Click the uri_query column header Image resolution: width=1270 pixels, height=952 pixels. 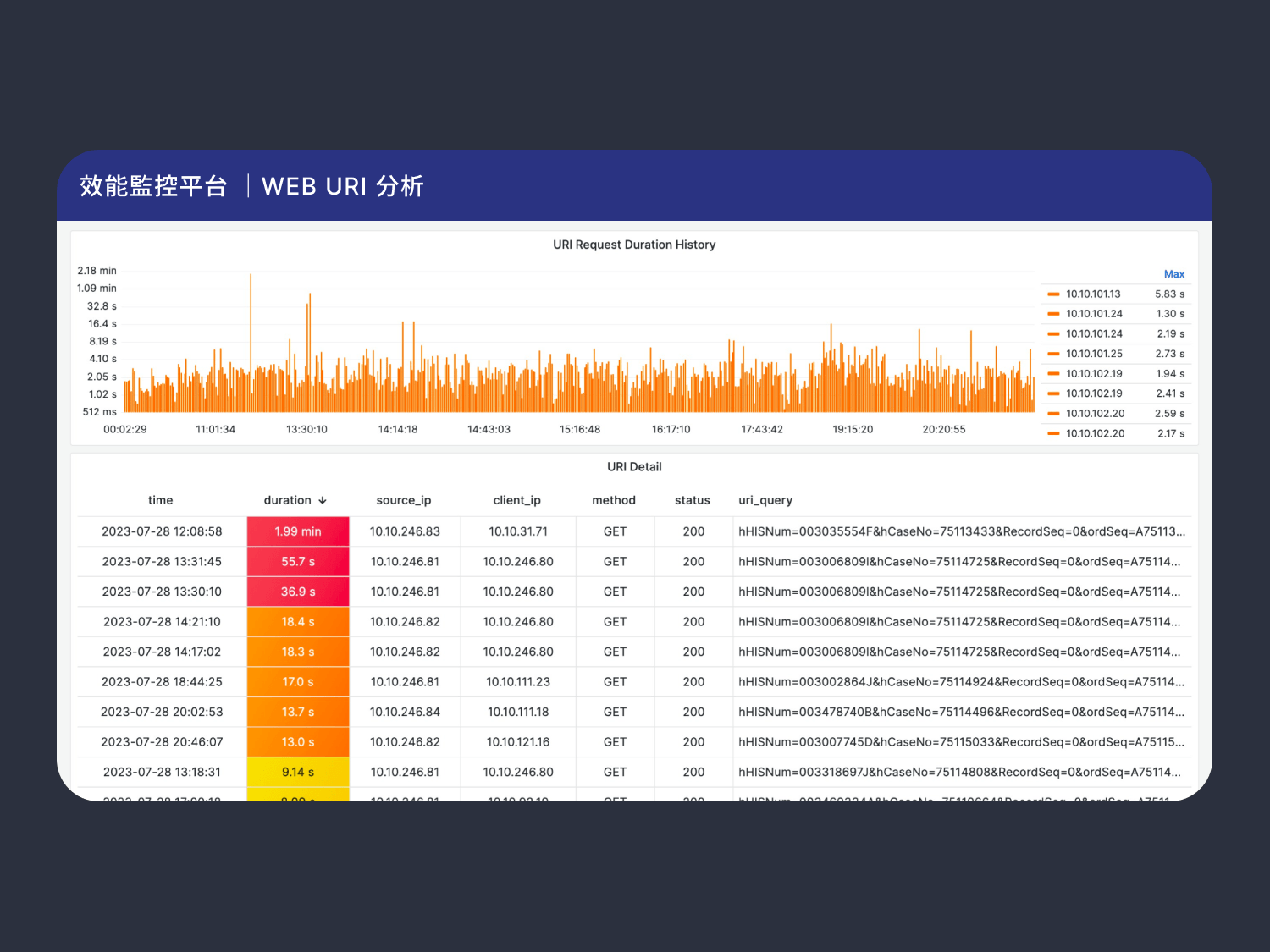click(765, 501)
